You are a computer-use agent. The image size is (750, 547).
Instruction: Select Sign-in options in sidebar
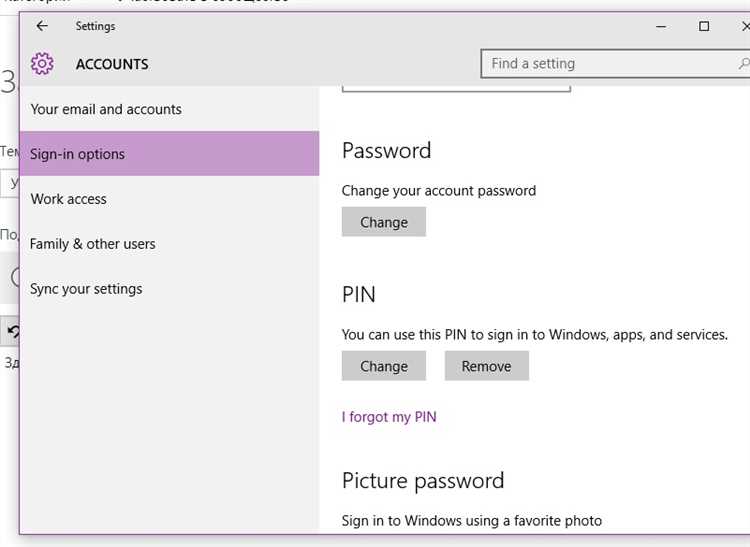point(78,154)
